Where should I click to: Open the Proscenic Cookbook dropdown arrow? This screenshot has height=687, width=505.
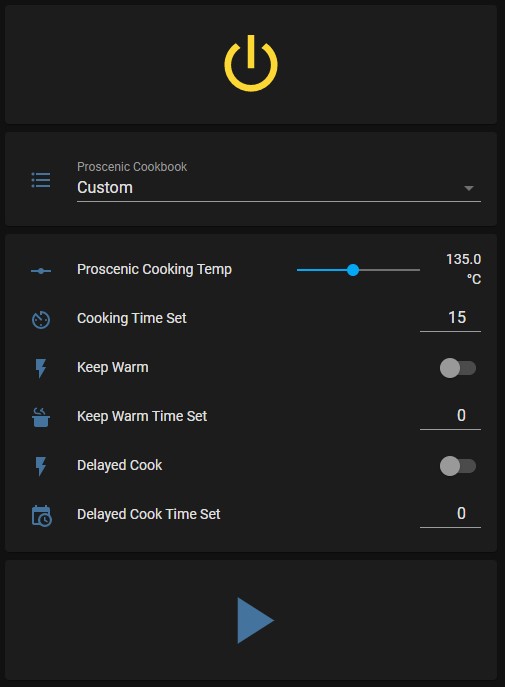pyautogui.click(x=469, y=188)
